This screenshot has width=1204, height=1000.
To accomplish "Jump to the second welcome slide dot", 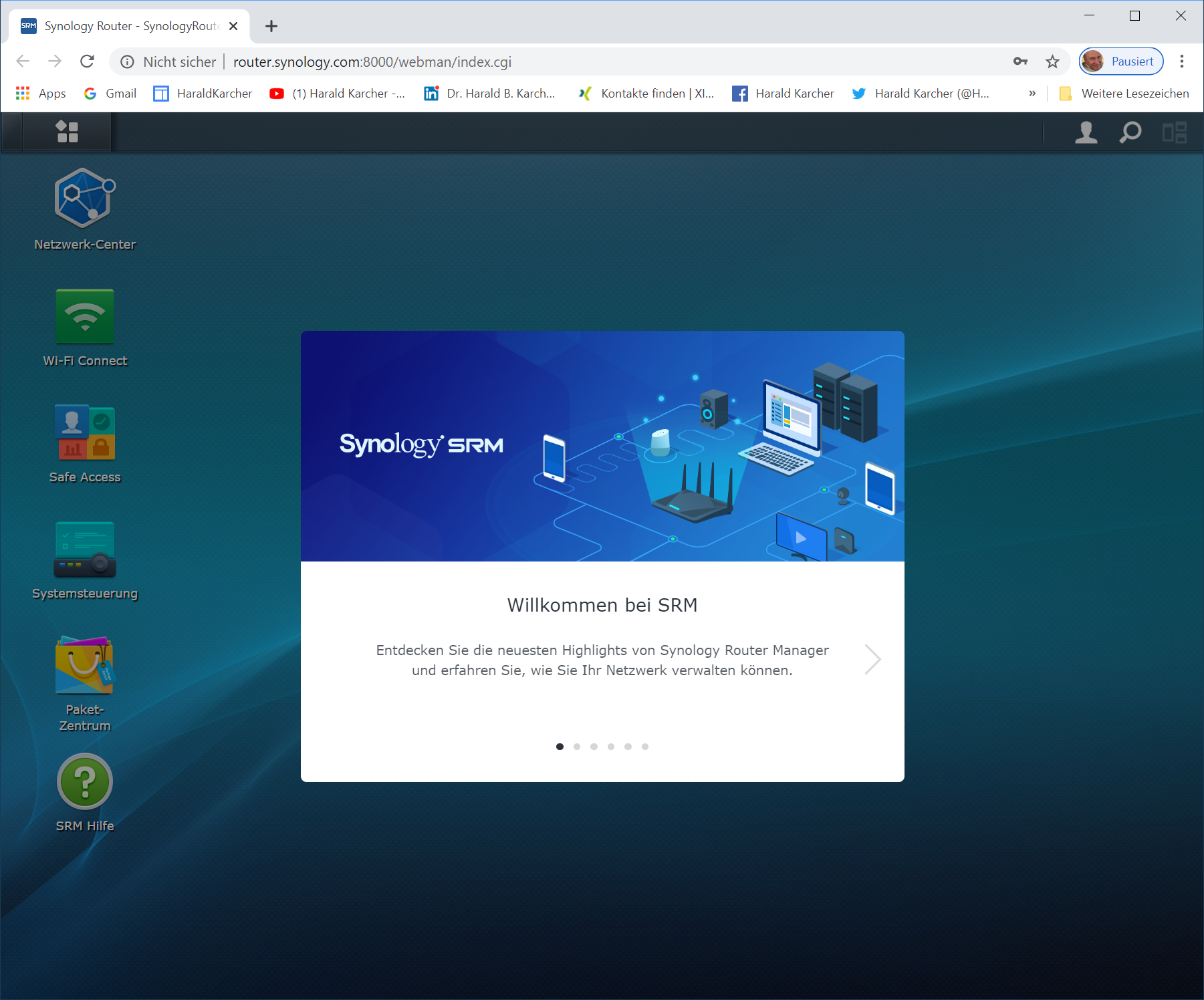I will (x=577, y=747).
